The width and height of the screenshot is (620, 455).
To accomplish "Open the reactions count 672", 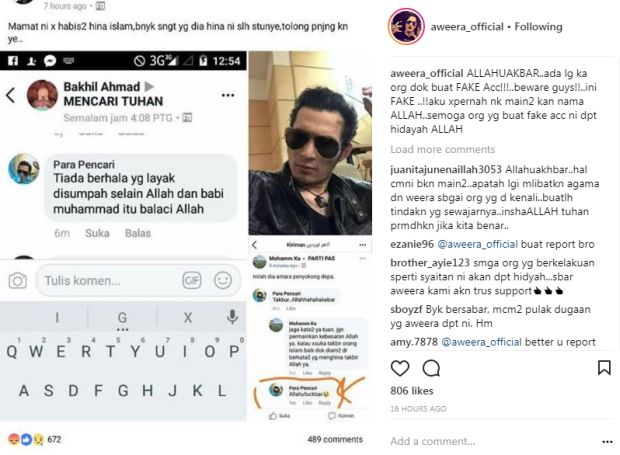I will pos(54,439).
